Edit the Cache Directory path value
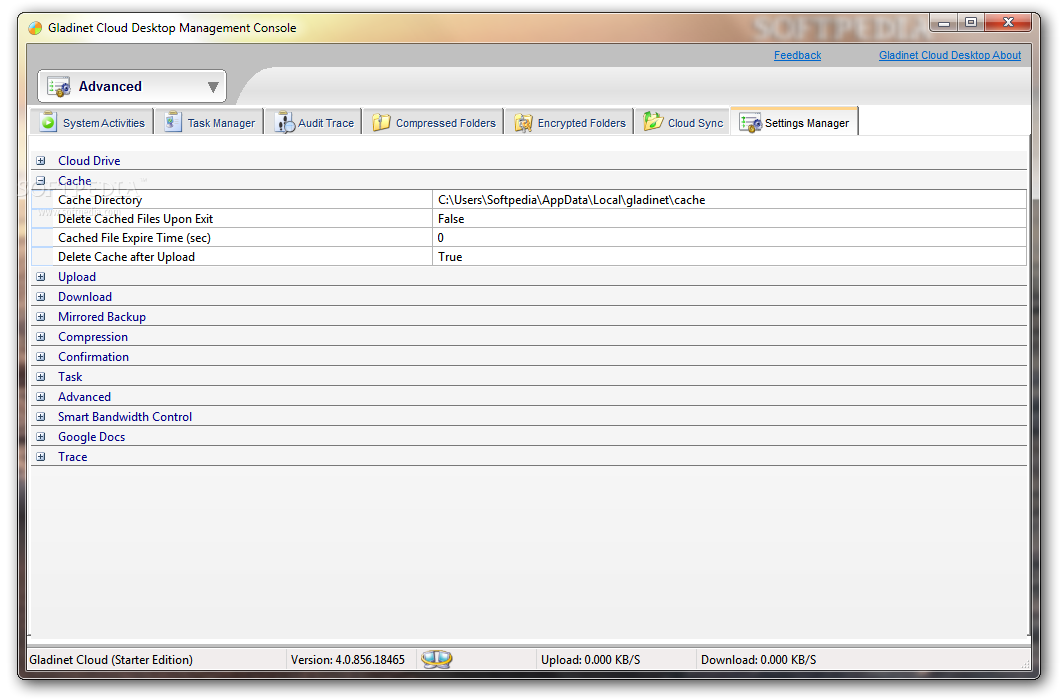Image resolution: width=1061 pixels, height=700 pixels. [729, 200]
